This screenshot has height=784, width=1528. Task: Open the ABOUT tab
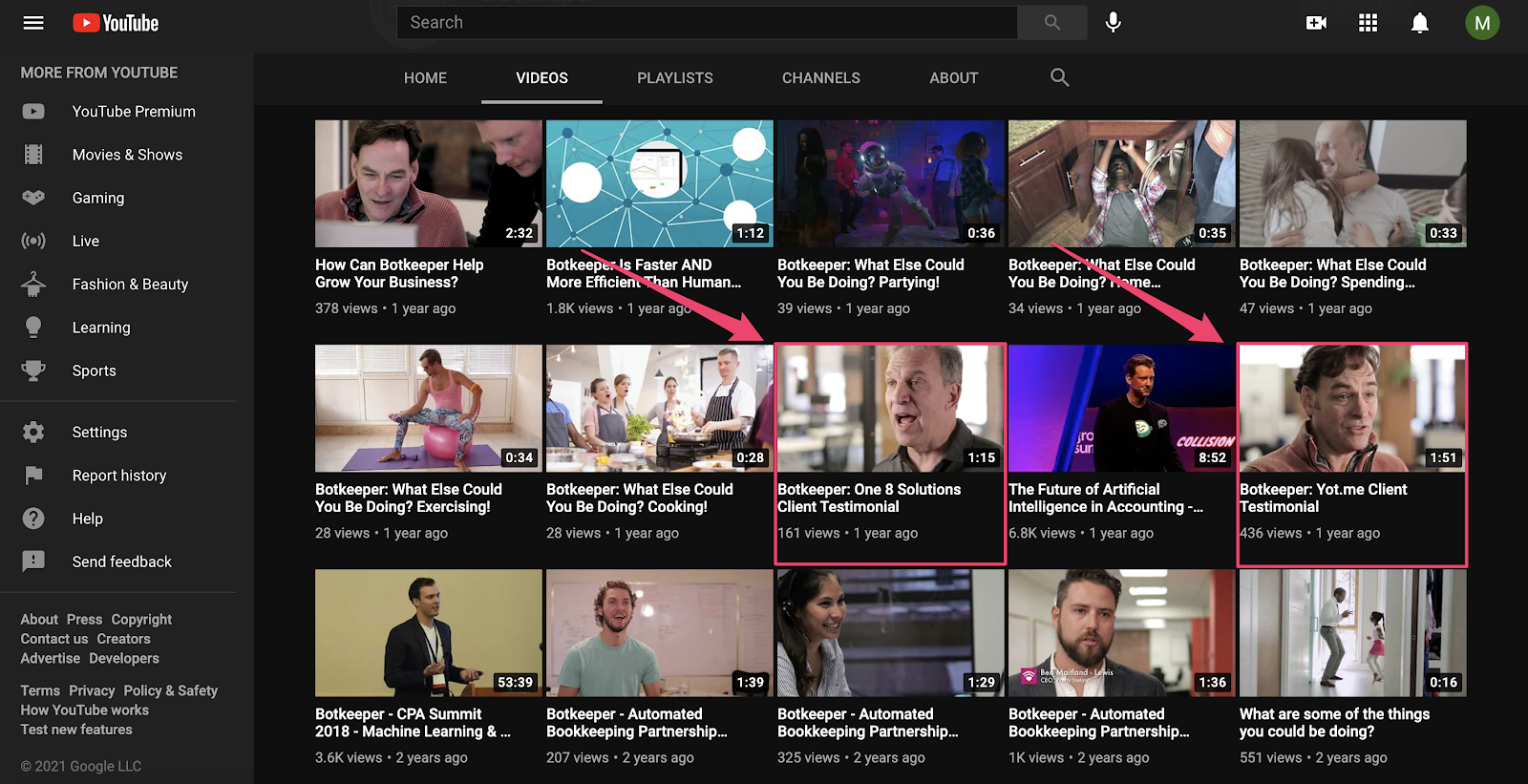point(954,78)
